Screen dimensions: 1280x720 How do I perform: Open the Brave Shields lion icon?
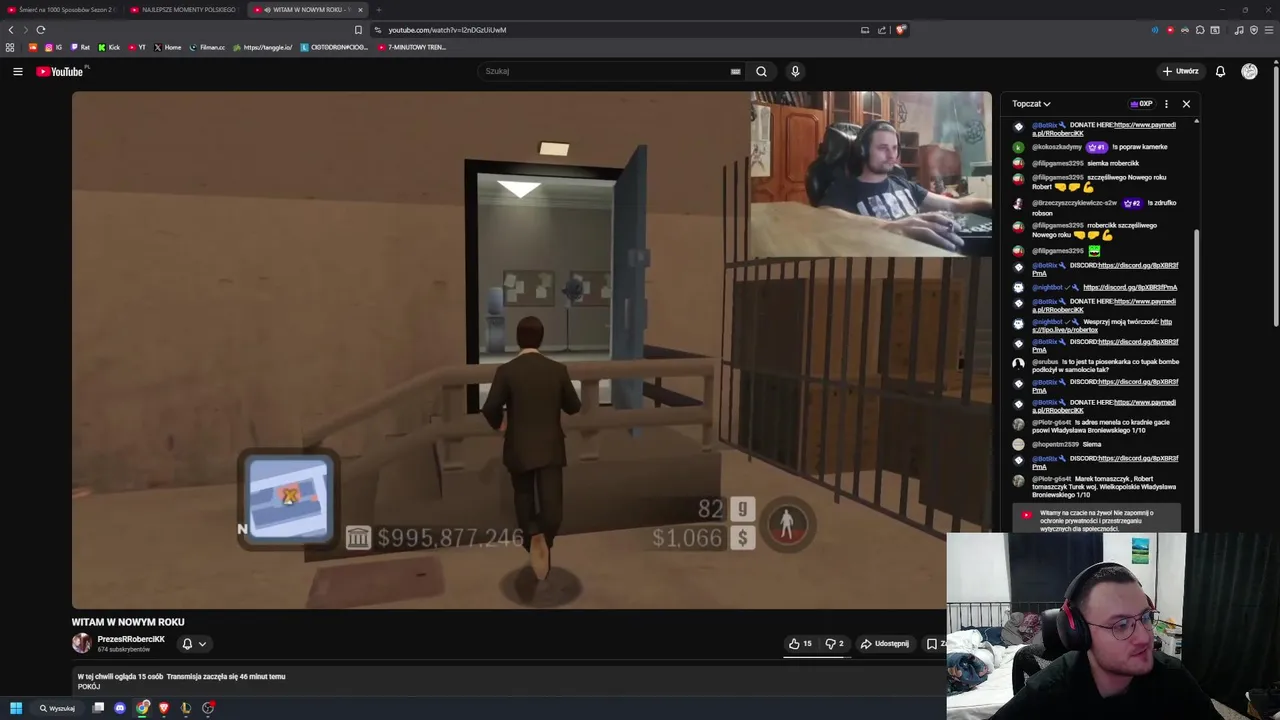900,30
